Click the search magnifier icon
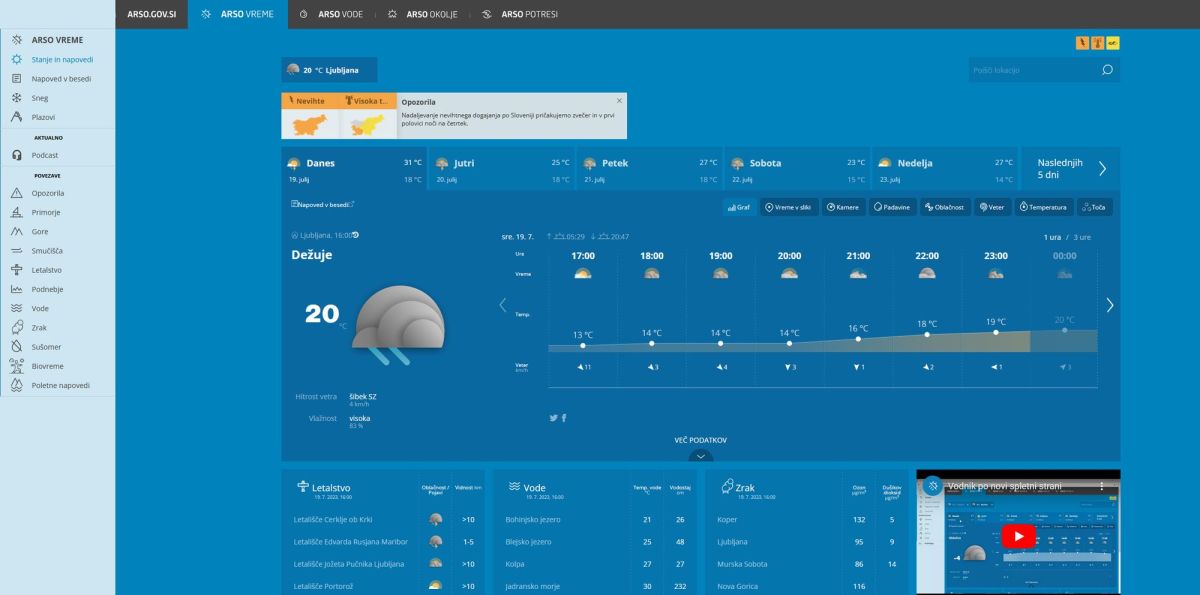 [x=1107, y=70]
